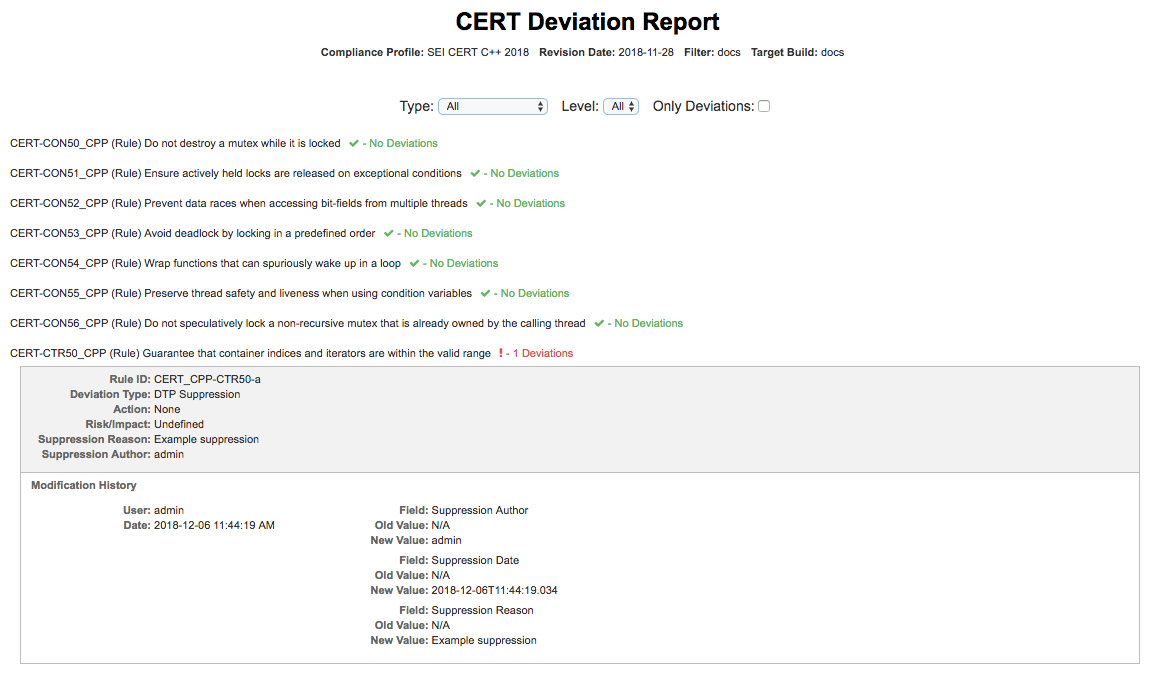
Task: Click the history User value 'admin'
Action: click(169, 510)
